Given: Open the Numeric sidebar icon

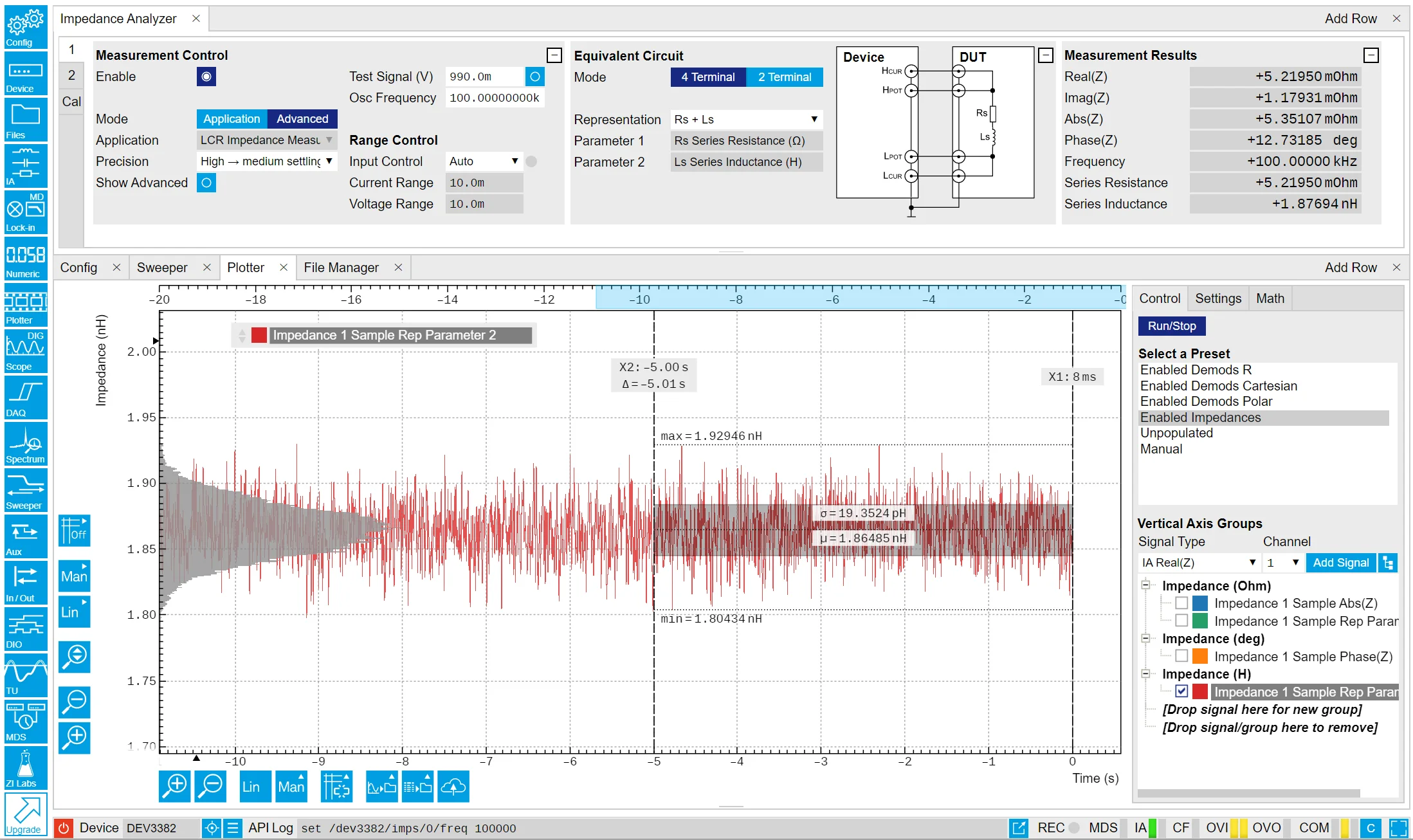Looking at the screenshot, I should click(x=26, y=259).
